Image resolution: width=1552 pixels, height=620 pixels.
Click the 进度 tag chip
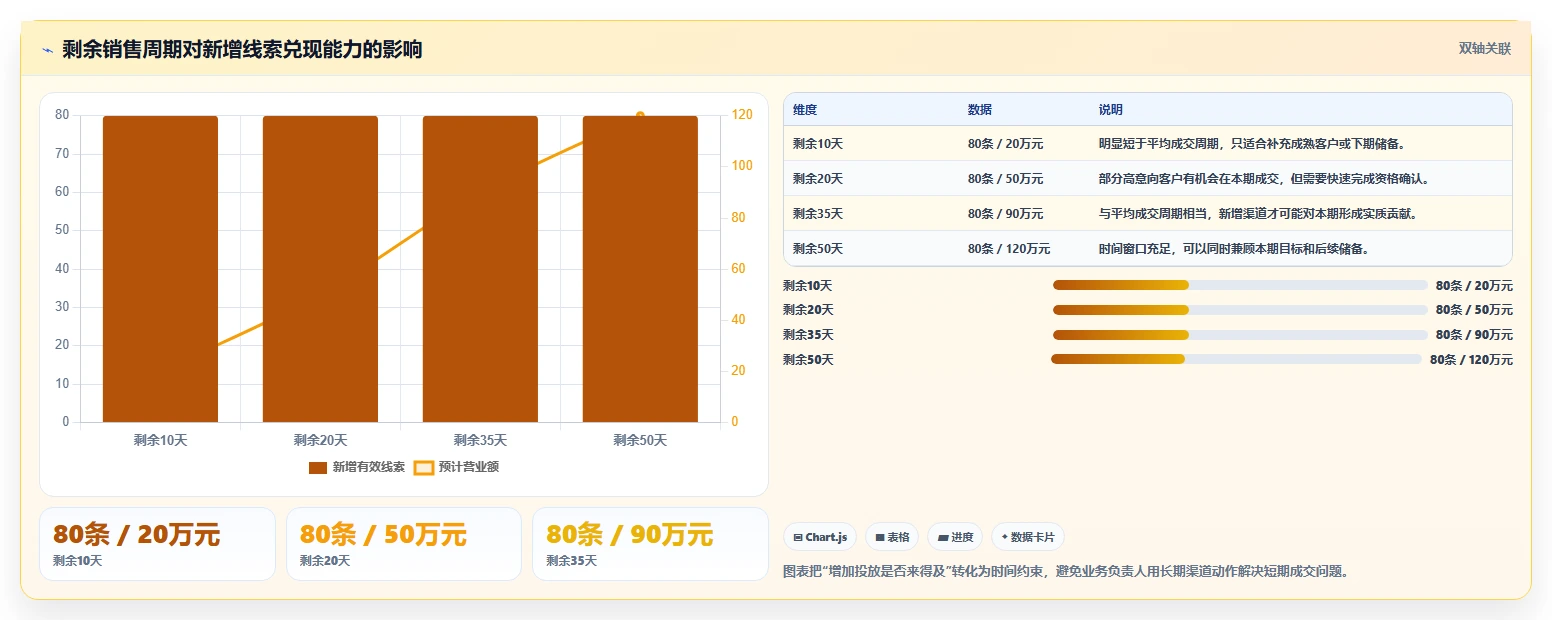(955, 537)
